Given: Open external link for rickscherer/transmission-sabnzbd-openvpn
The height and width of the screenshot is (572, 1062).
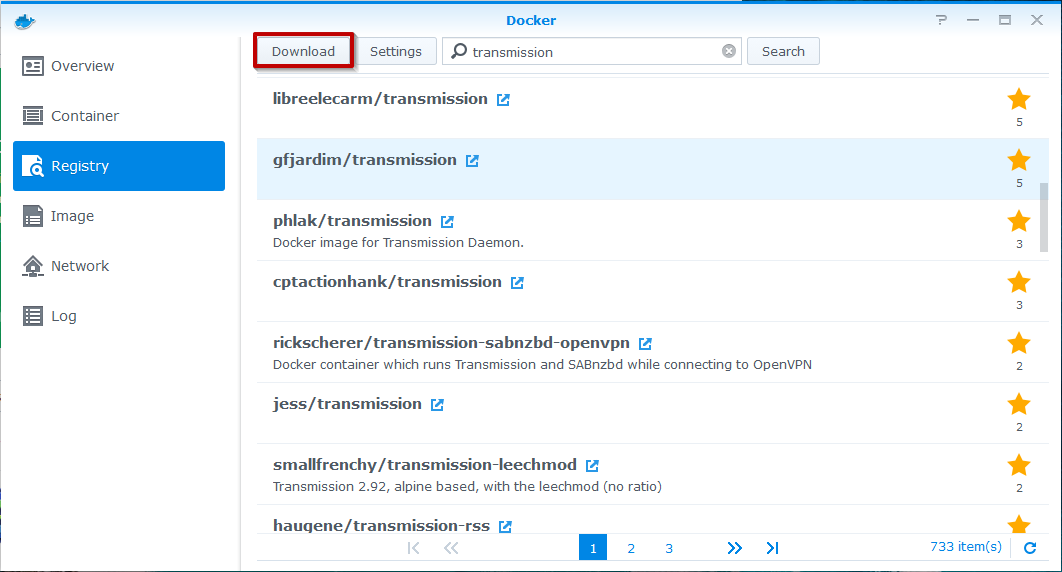Looking at the screenshot, I should click(645, 343).
